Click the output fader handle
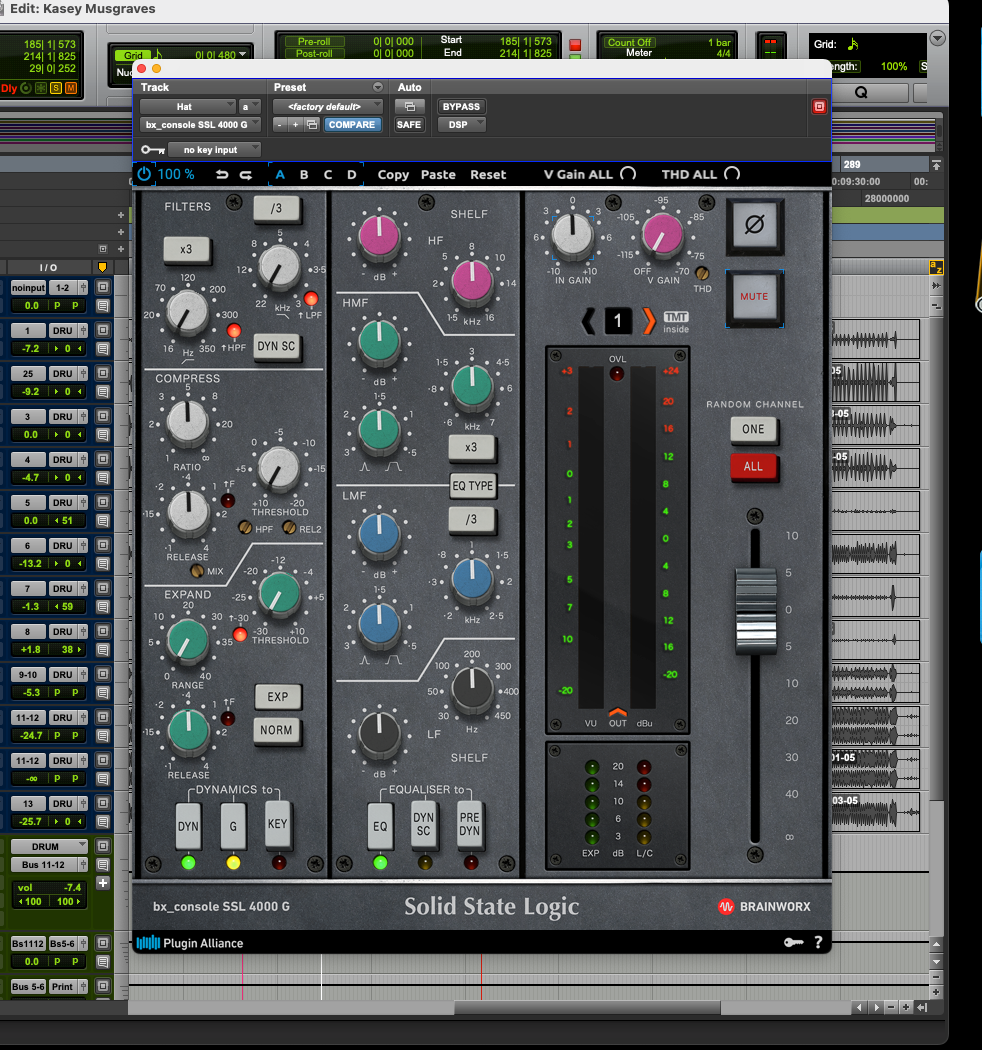This screenshot has height=1050, width=982. pos(756,611)
